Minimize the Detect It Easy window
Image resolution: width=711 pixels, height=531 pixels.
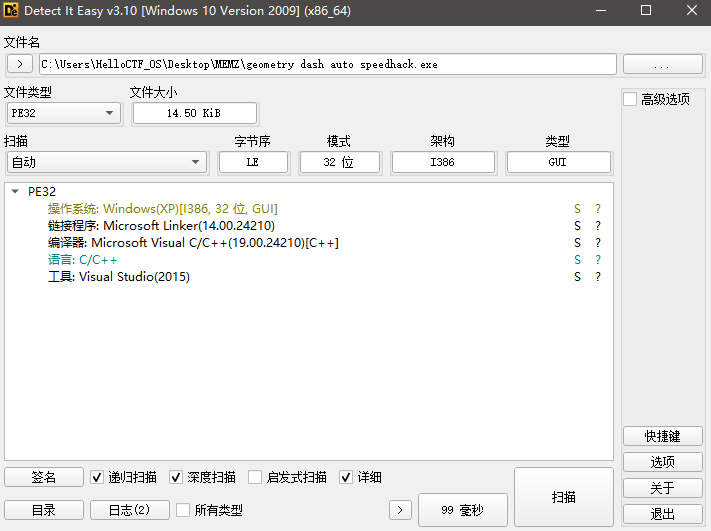click(601, 10)
